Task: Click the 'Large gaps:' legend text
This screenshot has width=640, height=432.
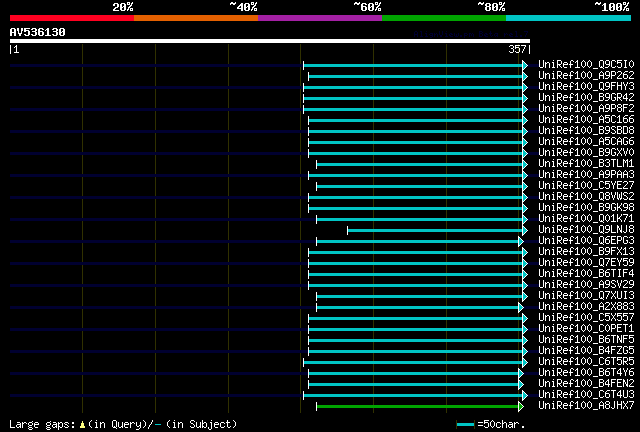Action: 42,424
